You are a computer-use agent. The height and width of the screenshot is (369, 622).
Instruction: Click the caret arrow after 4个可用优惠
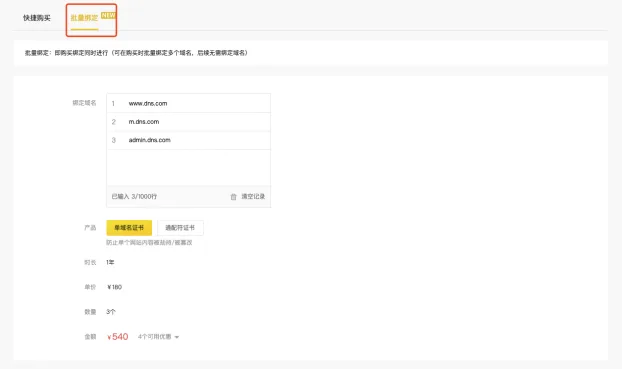click(177, 337)
